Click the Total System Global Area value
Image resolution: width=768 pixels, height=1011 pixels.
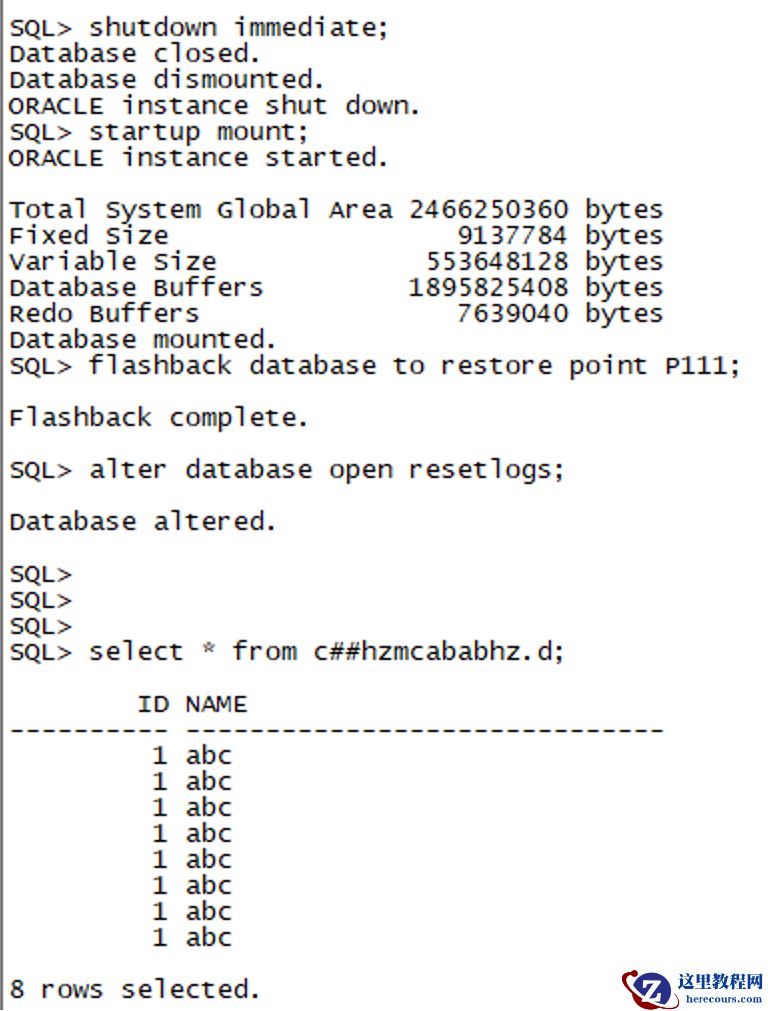pos(488,210)
